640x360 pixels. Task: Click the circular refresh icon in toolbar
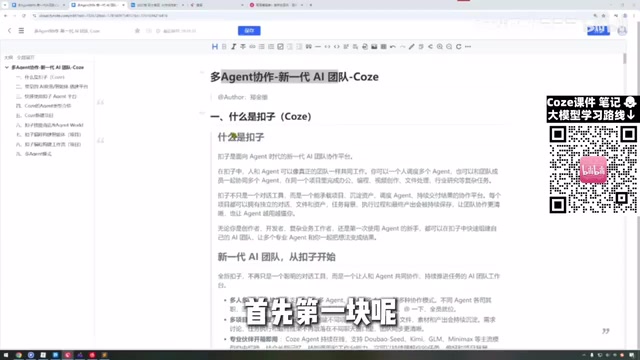(x=458, y=47)
